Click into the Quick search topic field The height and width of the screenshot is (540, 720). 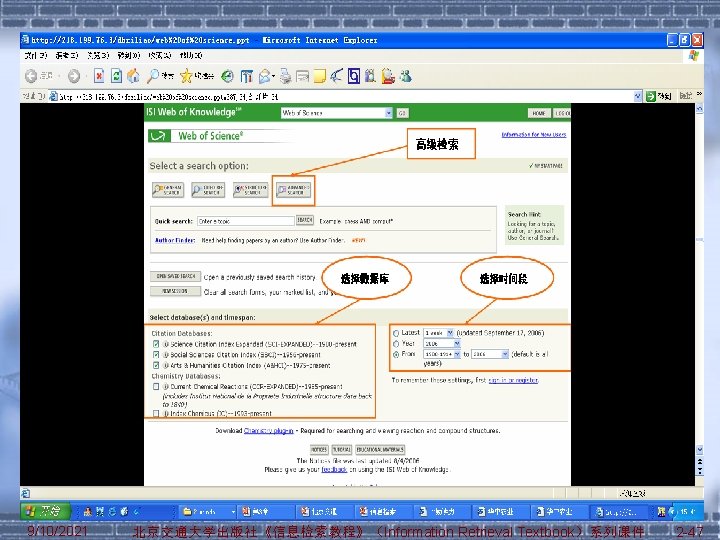(246, 221)
